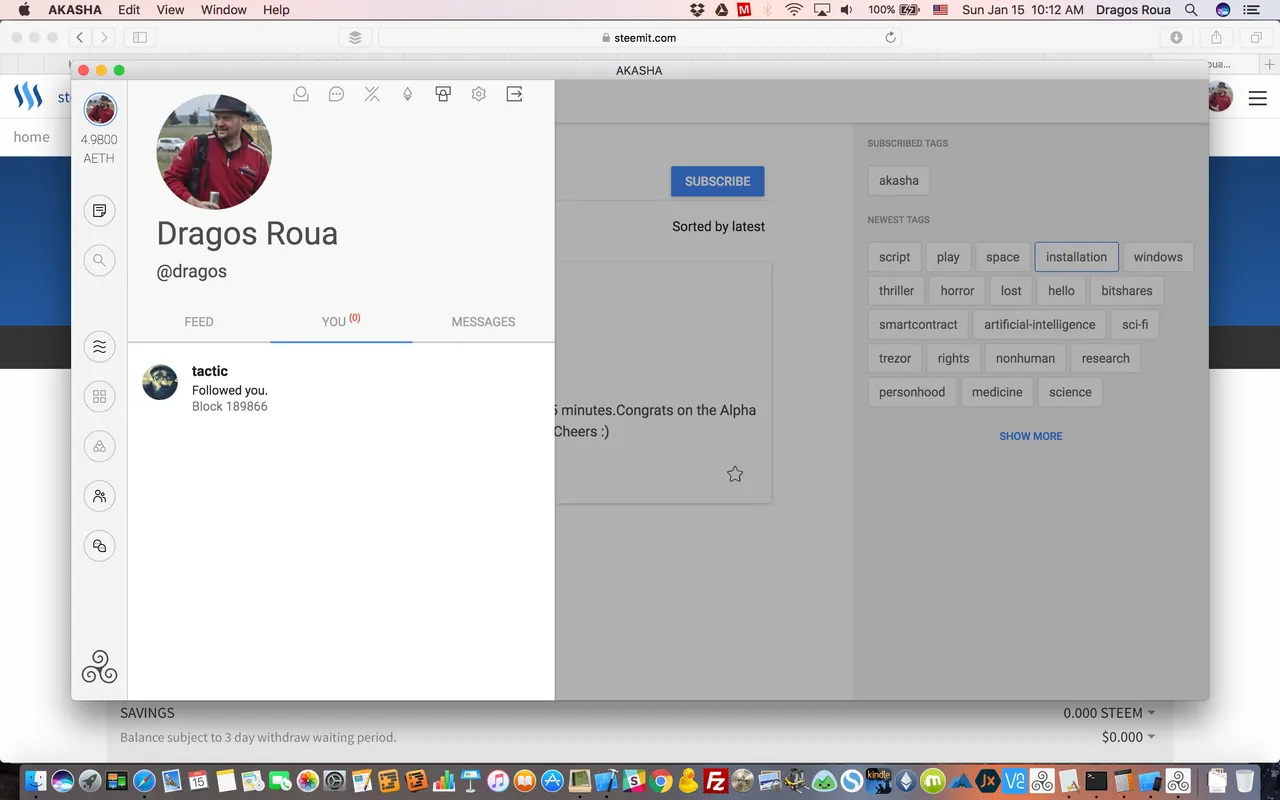The height and width of the screenshot is (800, 1280).
Task: Select the bitshares tag
Action: 1126,291
